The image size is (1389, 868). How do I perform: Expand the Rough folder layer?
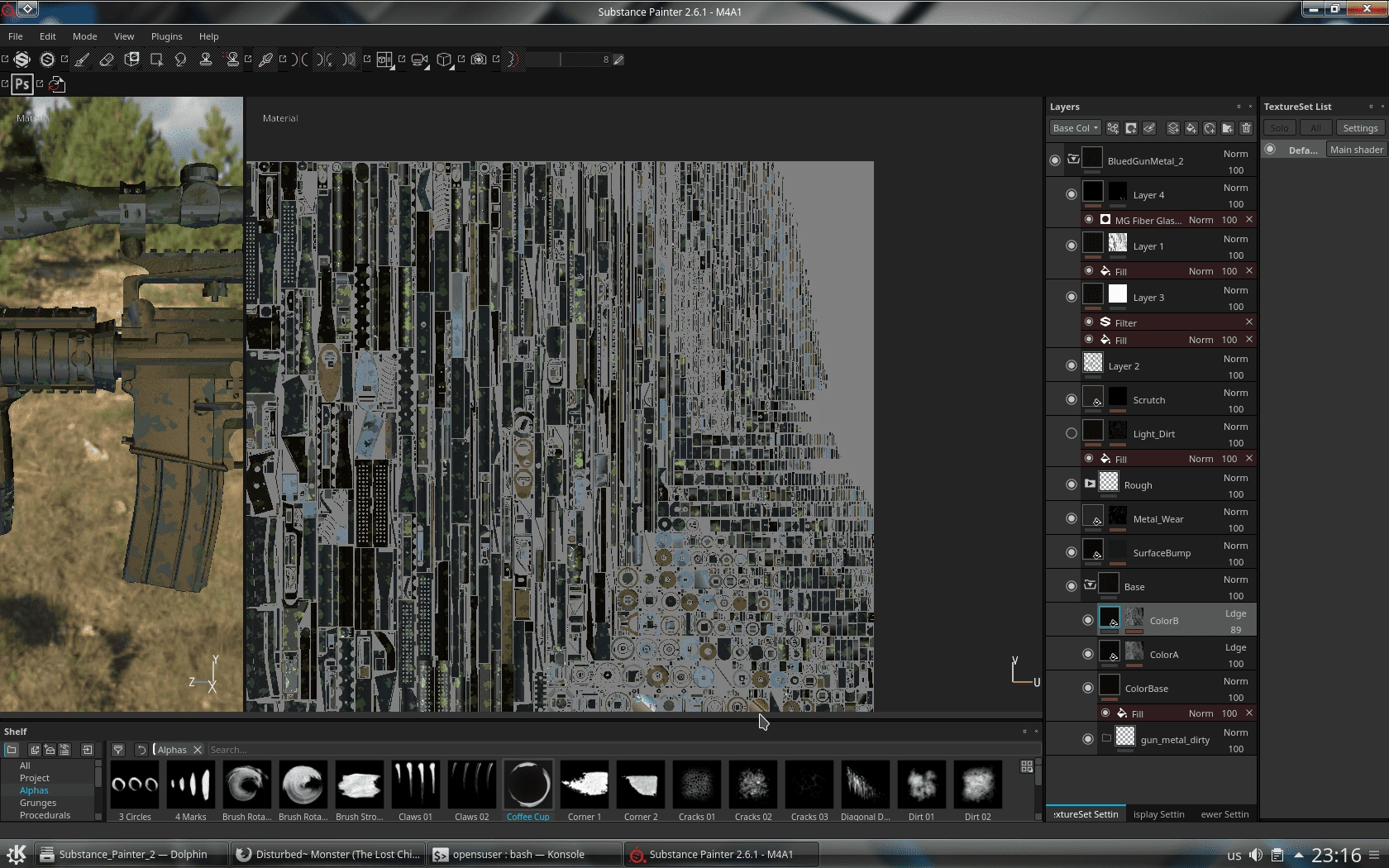point(1090,484)
